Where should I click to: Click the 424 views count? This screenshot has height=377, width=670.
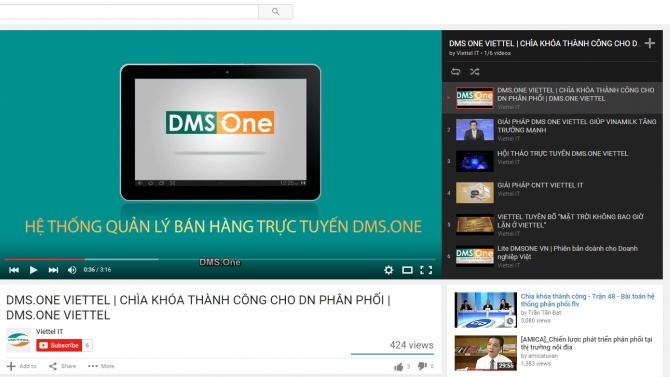coord(411,345)
